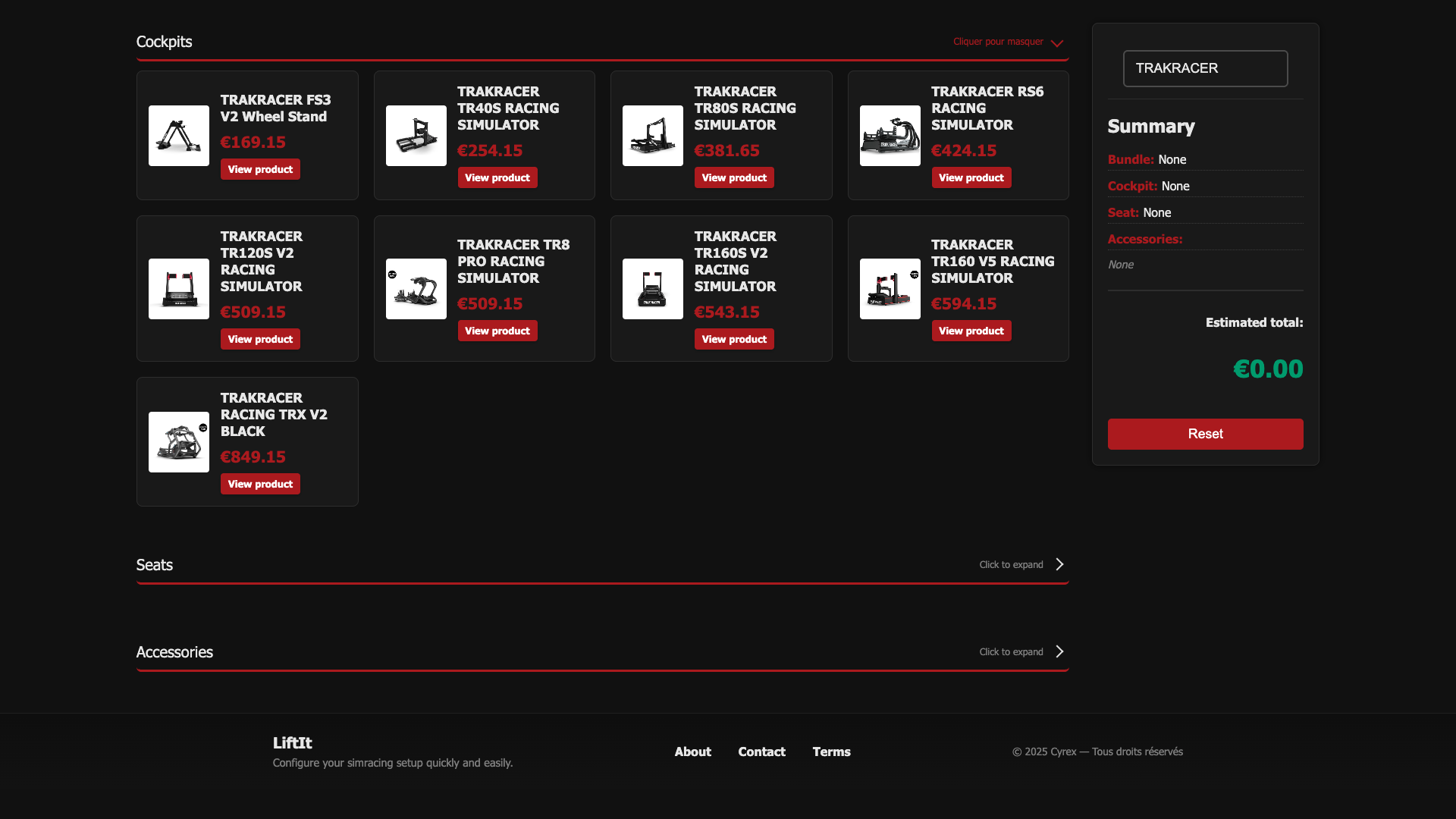View product TRAKRACER TR120S V2
The width and height of the screenshot is (1456, 819).
tap(260, 339)
